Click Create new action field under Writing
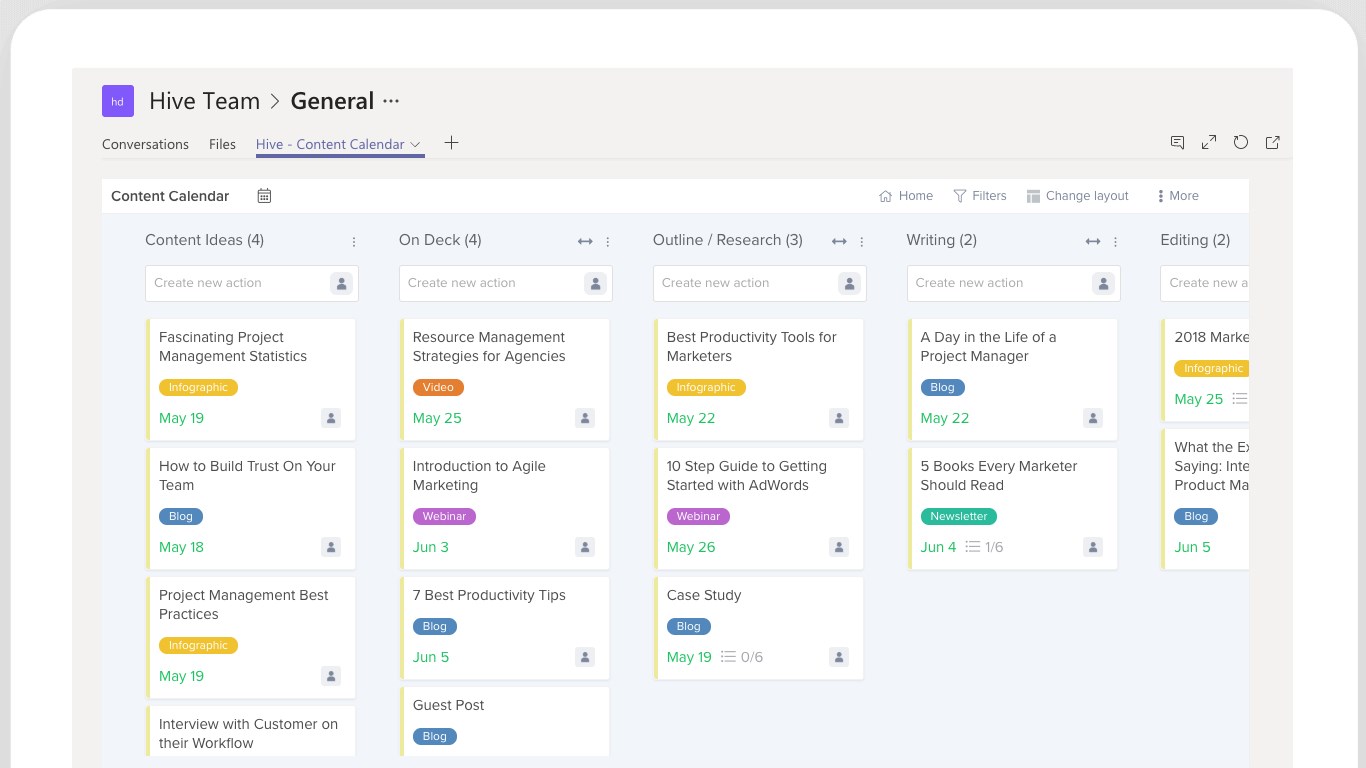1366x768 pixels. click(x=1000, y=283)
